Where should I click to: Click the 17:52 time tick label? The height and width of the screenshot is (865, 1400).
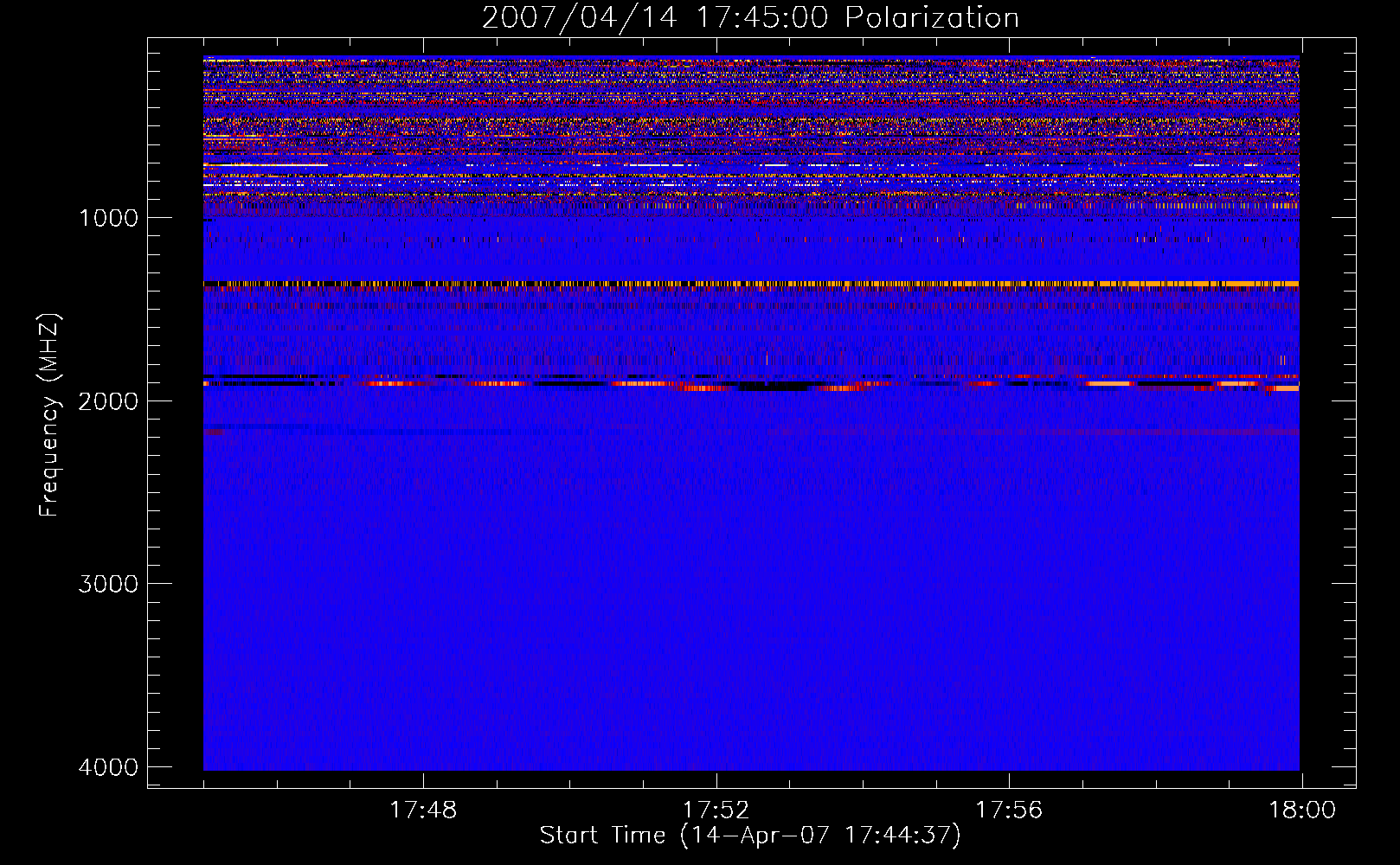[716, 811]
